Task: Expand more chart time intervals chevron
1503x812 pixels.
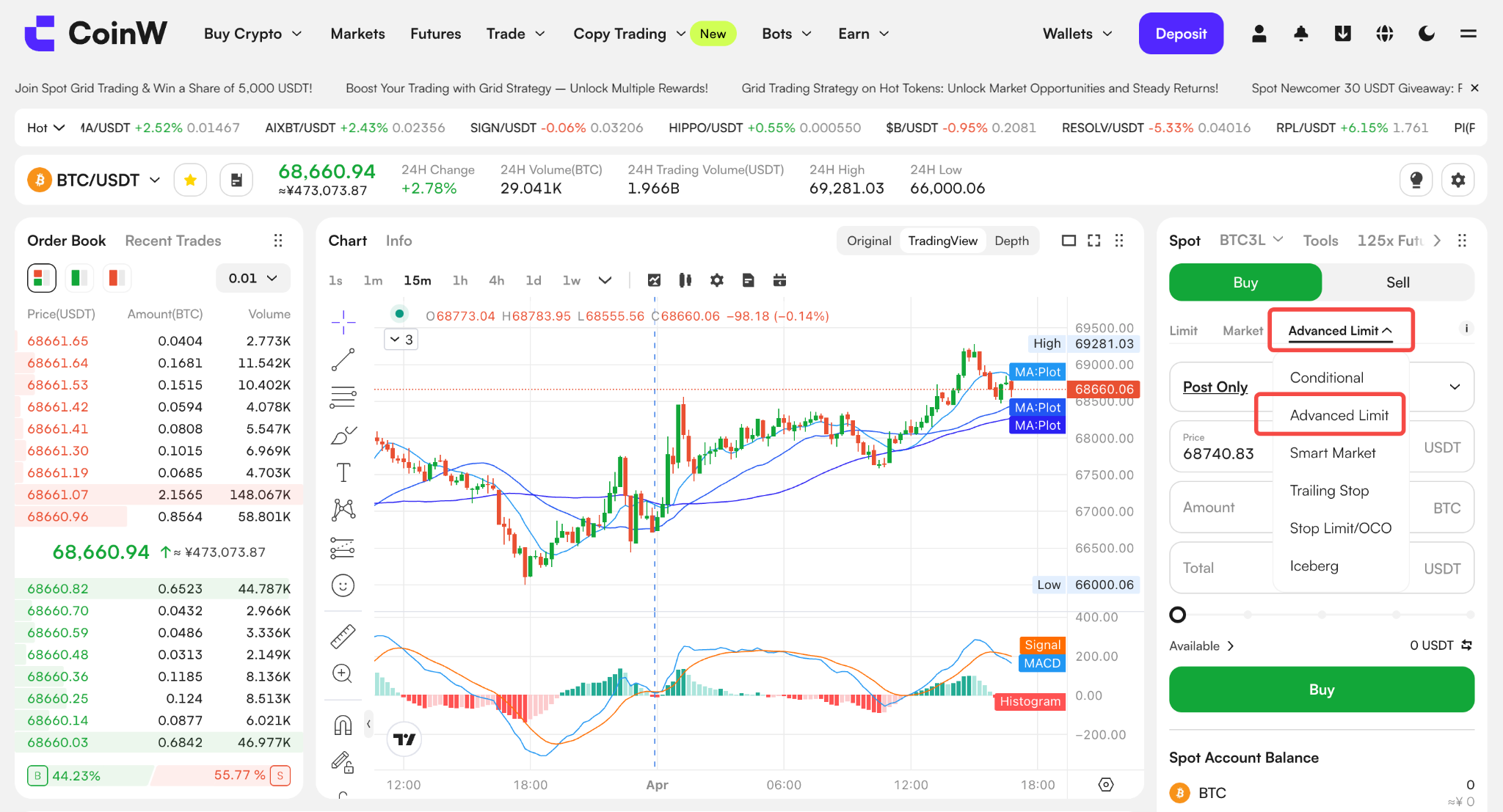Action: (605, 280)
